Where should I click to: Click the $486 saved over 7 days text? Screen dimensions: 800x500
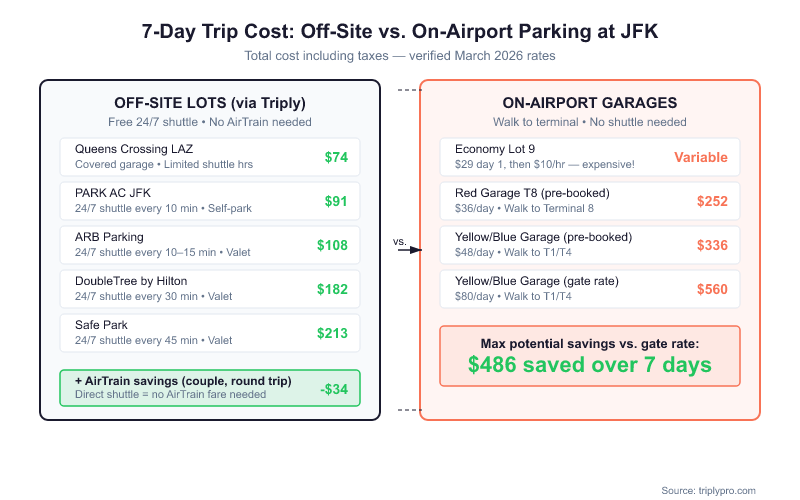(x=590, y=364)
